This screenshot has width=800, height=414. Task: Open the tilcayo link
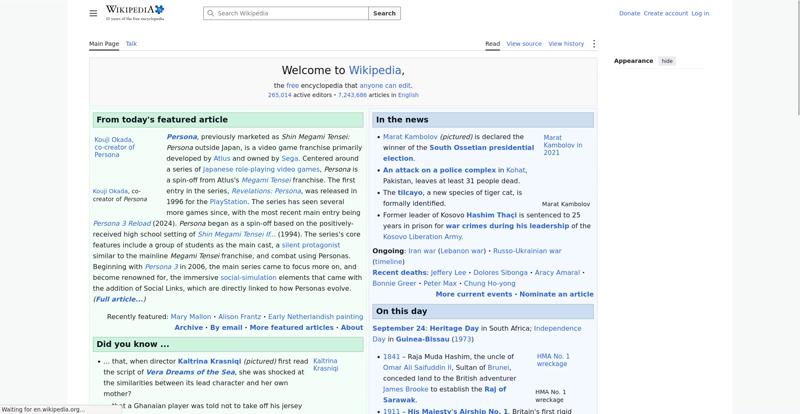click(x=410, y=192)
